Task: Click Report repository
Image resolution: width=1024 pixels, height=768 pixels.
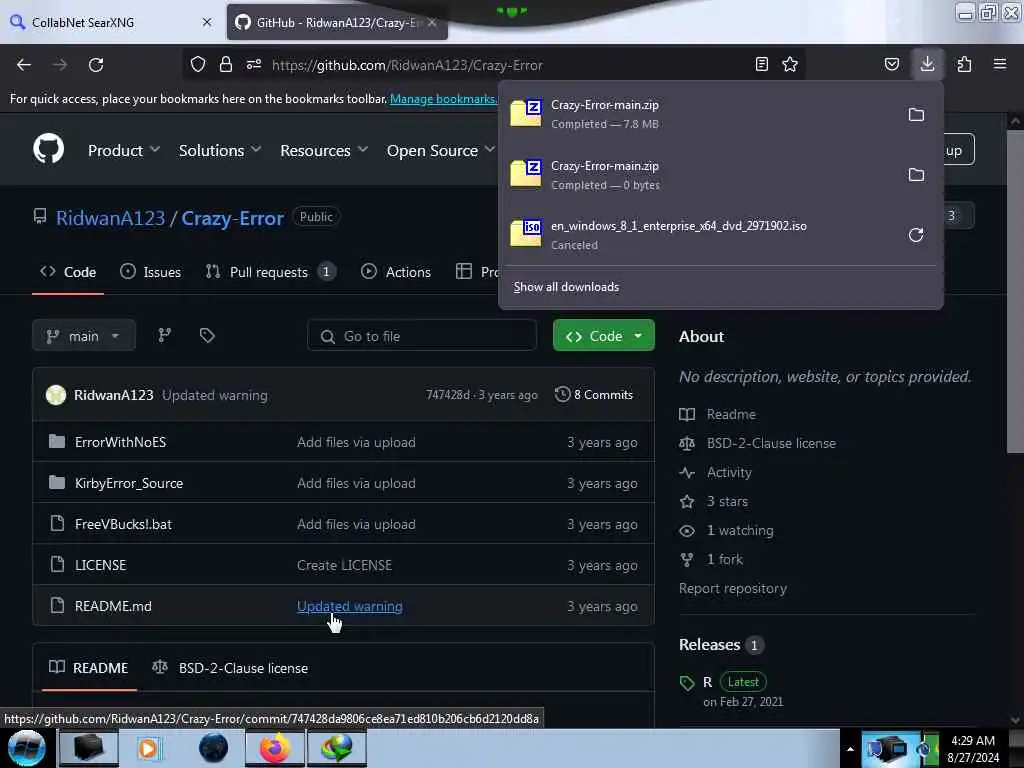Action: [x=733, y=588]
